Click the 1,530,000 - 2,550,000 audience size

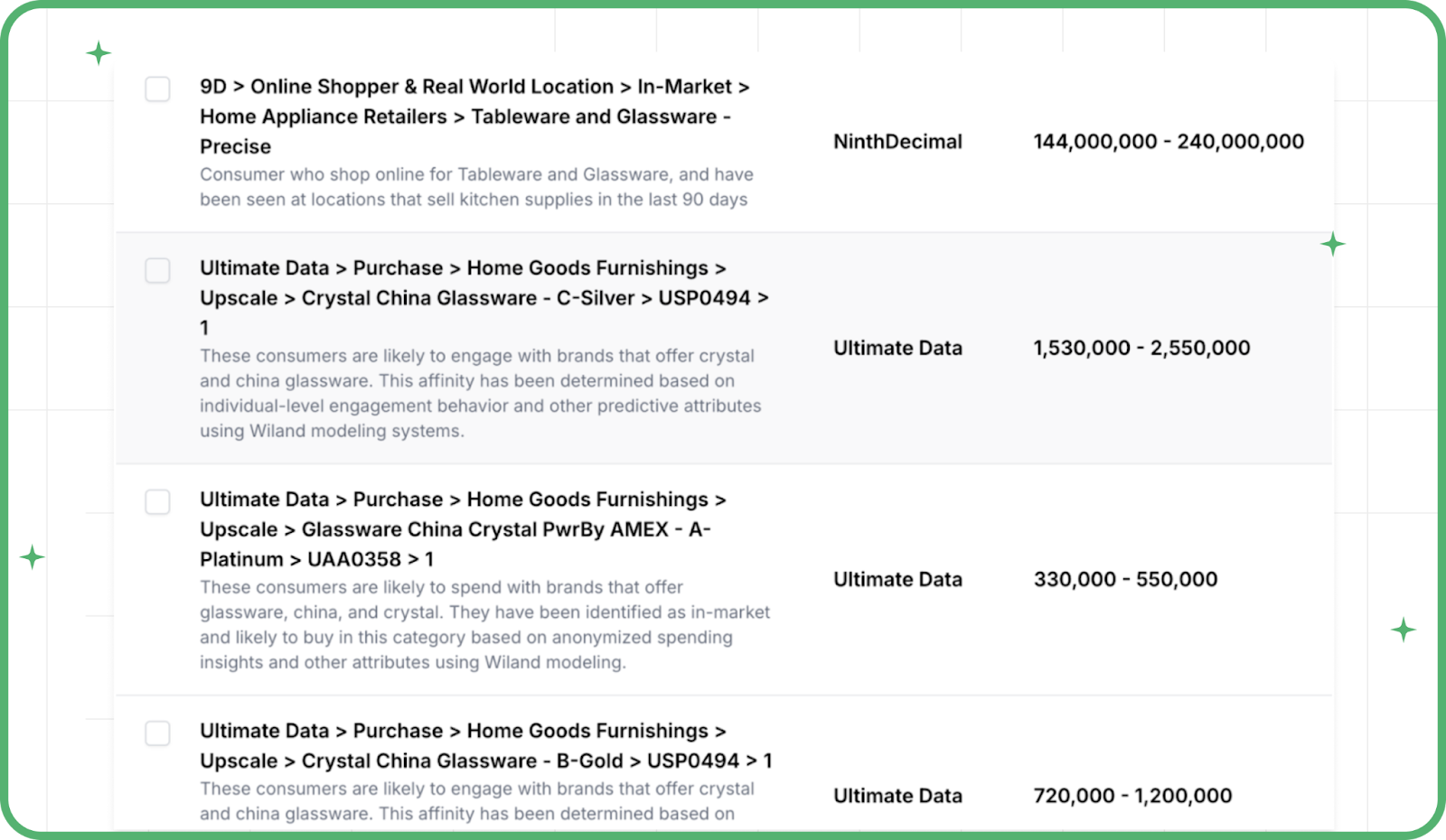coord(1141,348)
